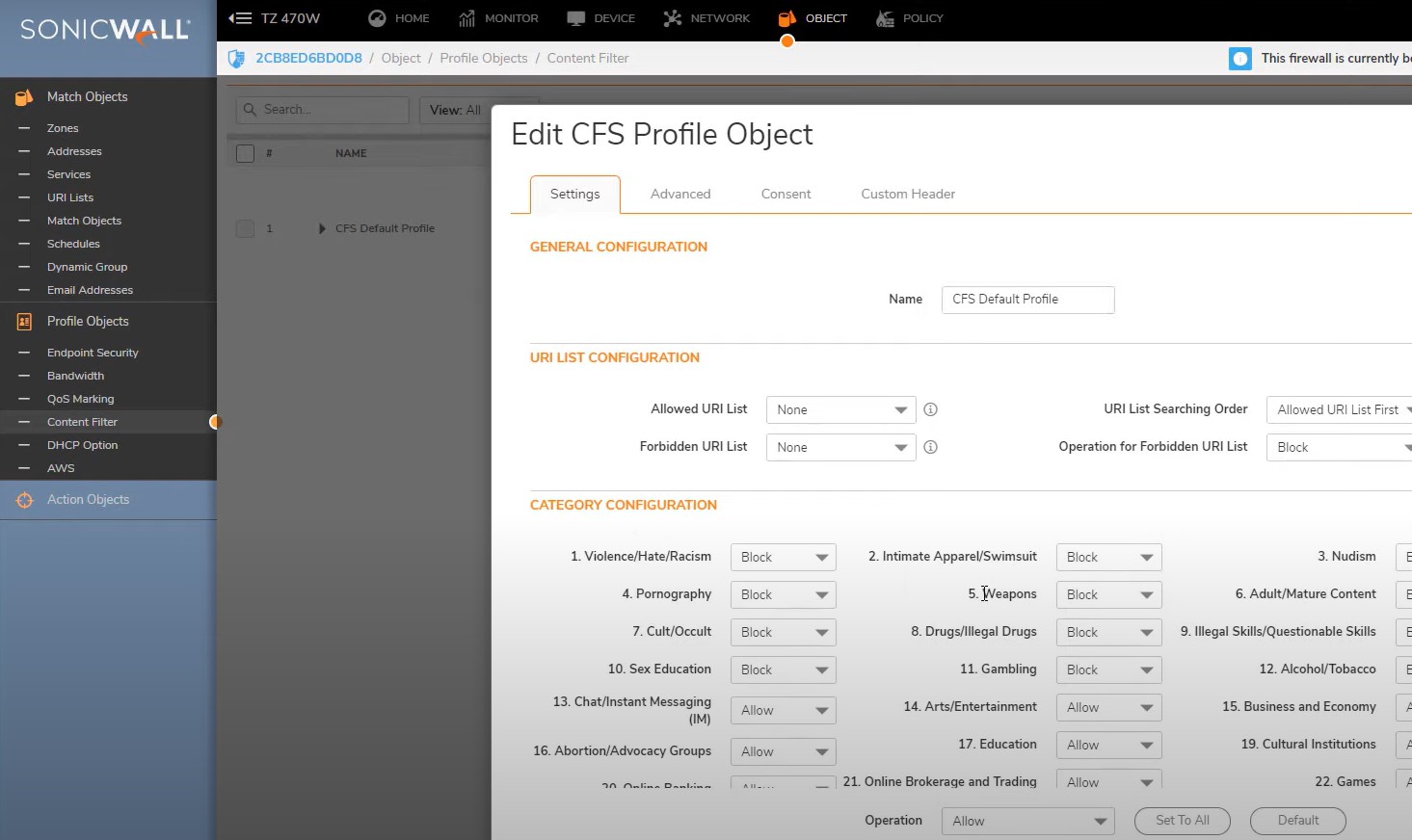The image size is (1412, 840).
Task: Switch to the Advanced tab
Action: (x=680, y=194)
